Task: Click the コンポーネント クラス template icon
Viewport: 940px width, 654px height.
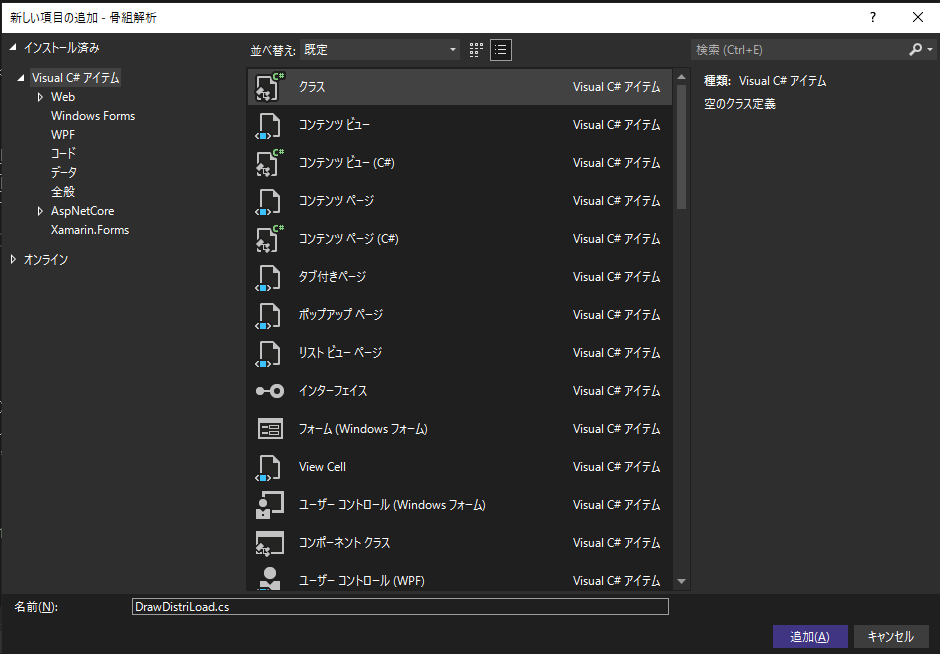Action: [269, 543]
